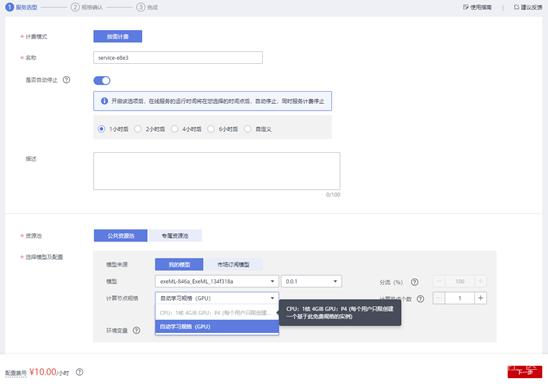
Task: Click step 2 circle in the wizard progress
Action: [x=75, y=7]
